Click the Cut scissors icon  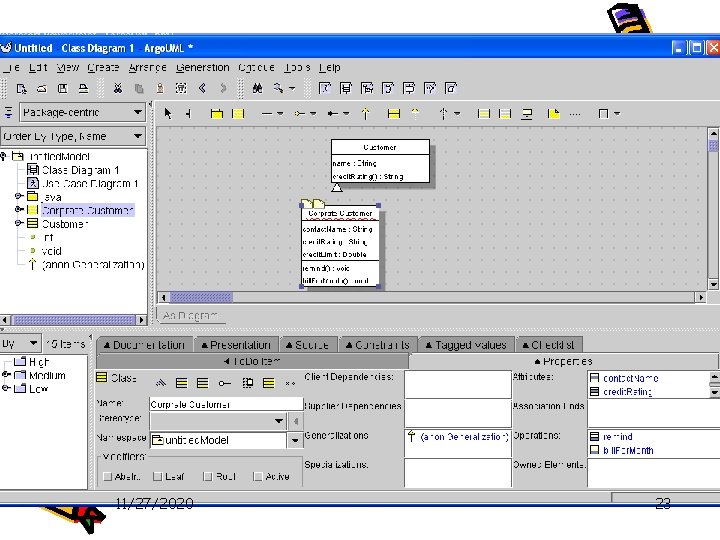point(118,88)
